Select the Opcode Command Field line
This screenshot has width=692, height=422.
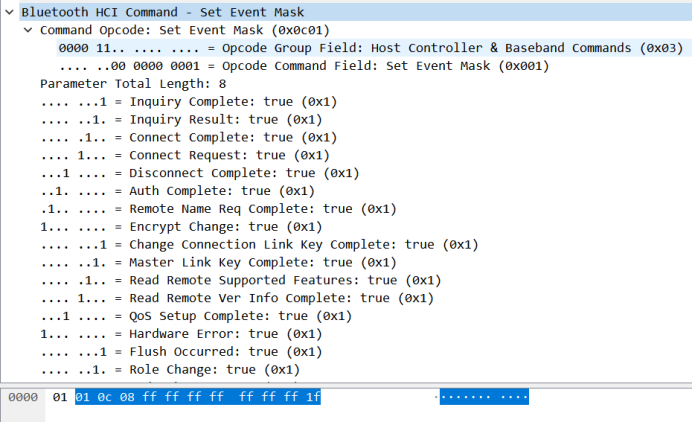[304, 66]
